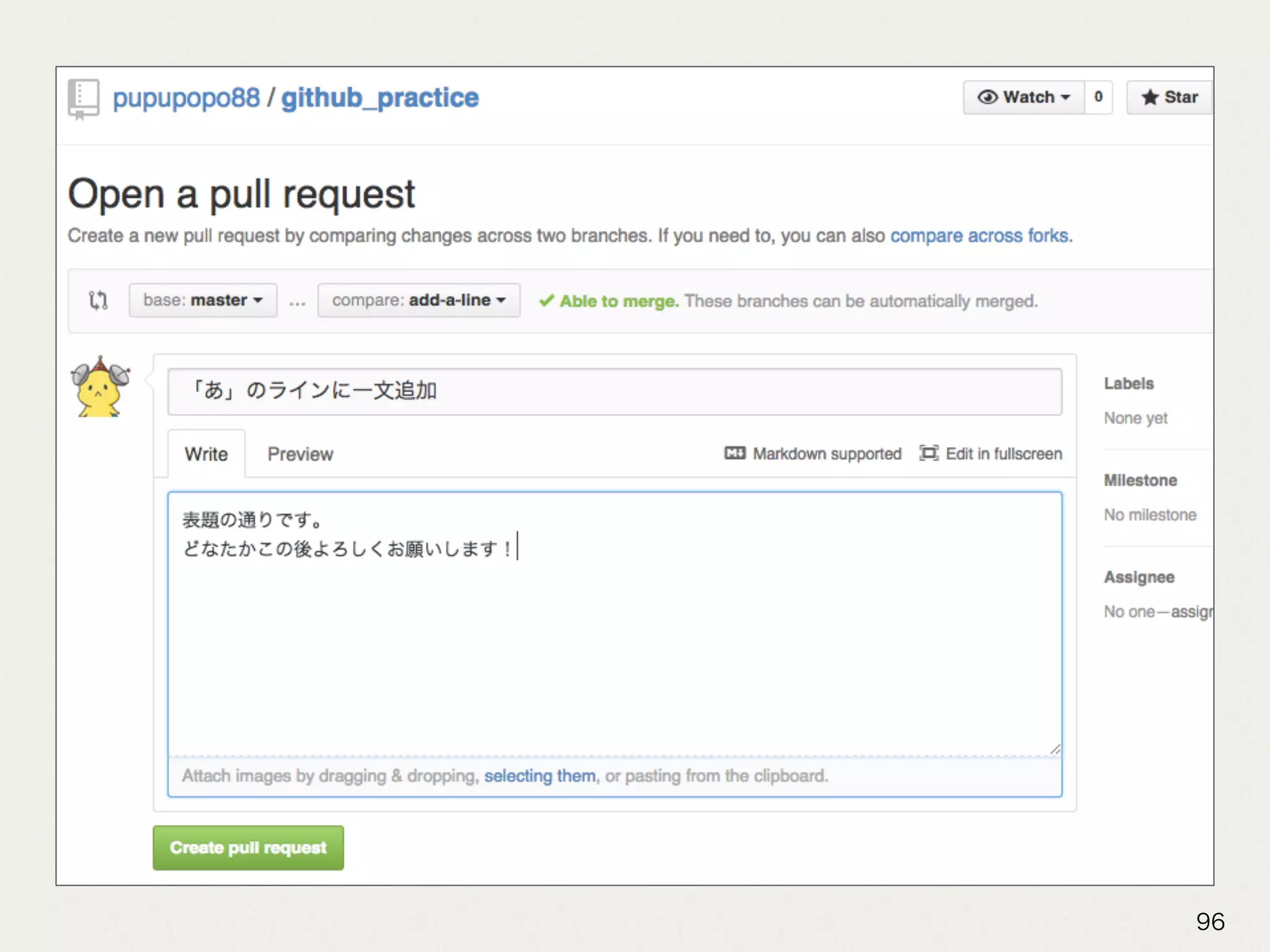The width and height of the screenshot is (1270, 952).
Task: Click the selecting them attachment link
Action: [540, 776]
